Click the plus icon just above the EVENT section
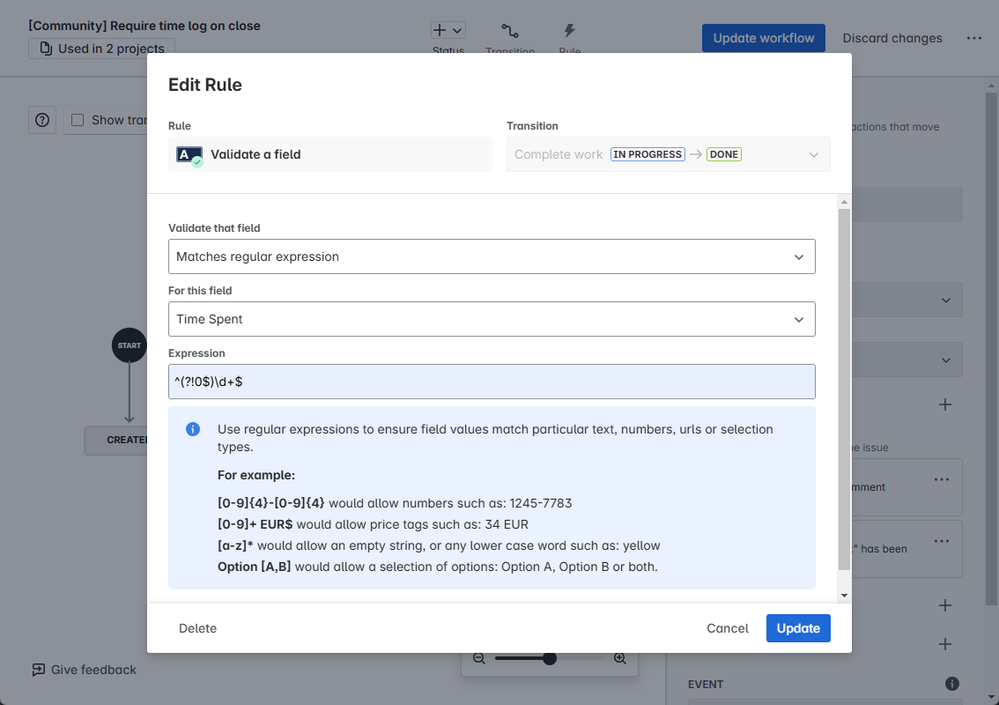 [x=945, y=644]
